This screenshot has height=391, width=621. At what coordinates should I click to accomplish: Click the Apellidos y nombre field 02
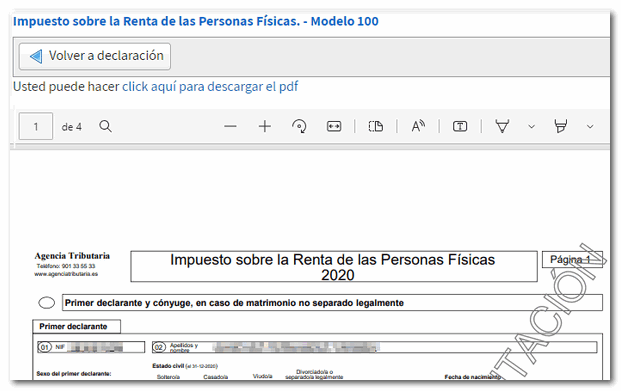pos(374,347)
